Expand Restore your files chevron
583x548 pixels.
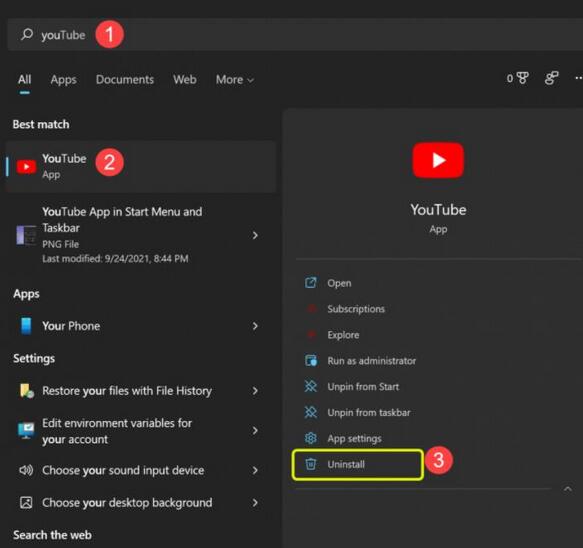[255, 391]
